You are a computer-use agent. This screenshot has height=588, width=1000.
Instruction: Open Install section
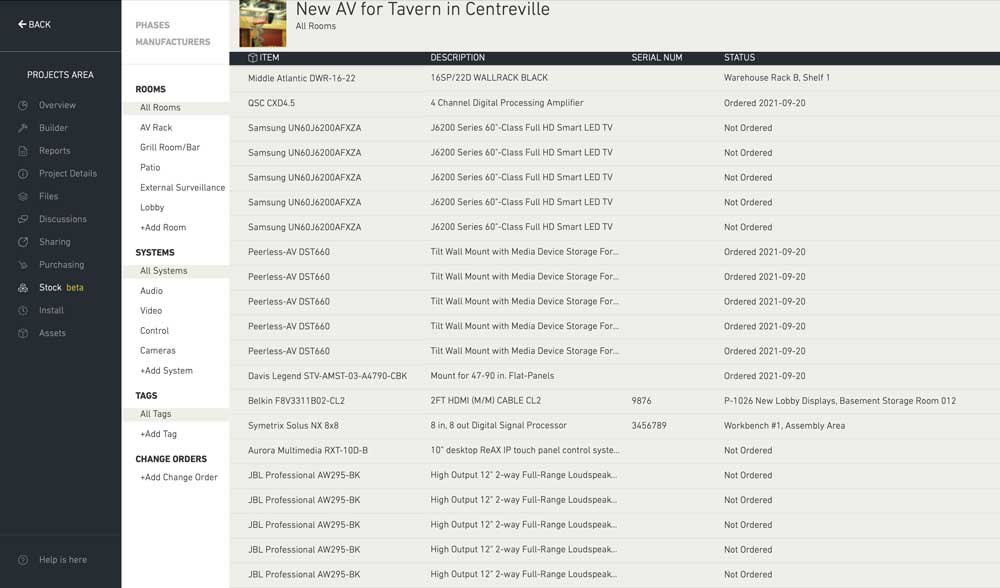tap(52, 311)
